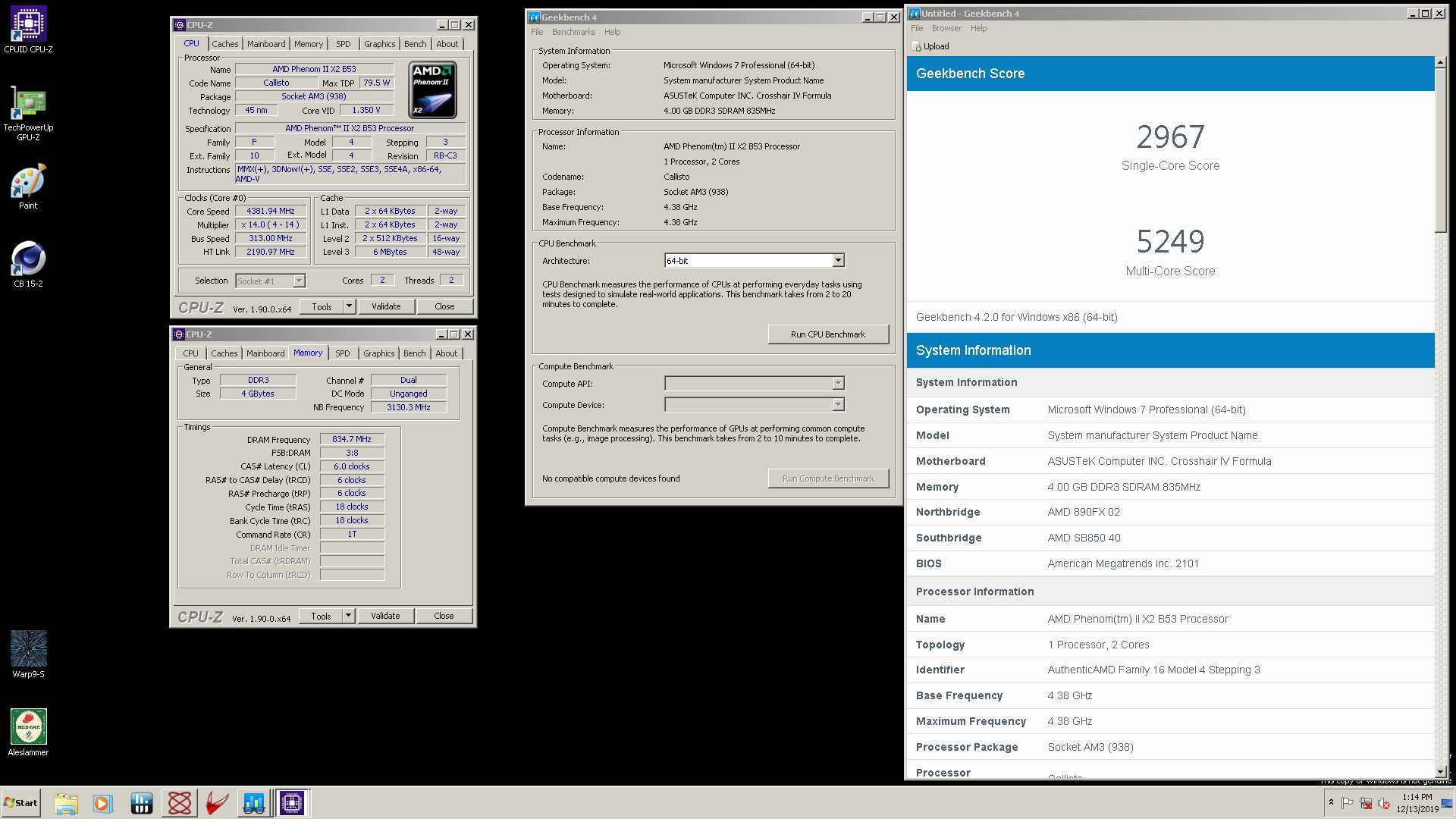Open Help menu in Geekbench 4 window
Viewport: 1456px width, 819px height.
click(612, 32)
